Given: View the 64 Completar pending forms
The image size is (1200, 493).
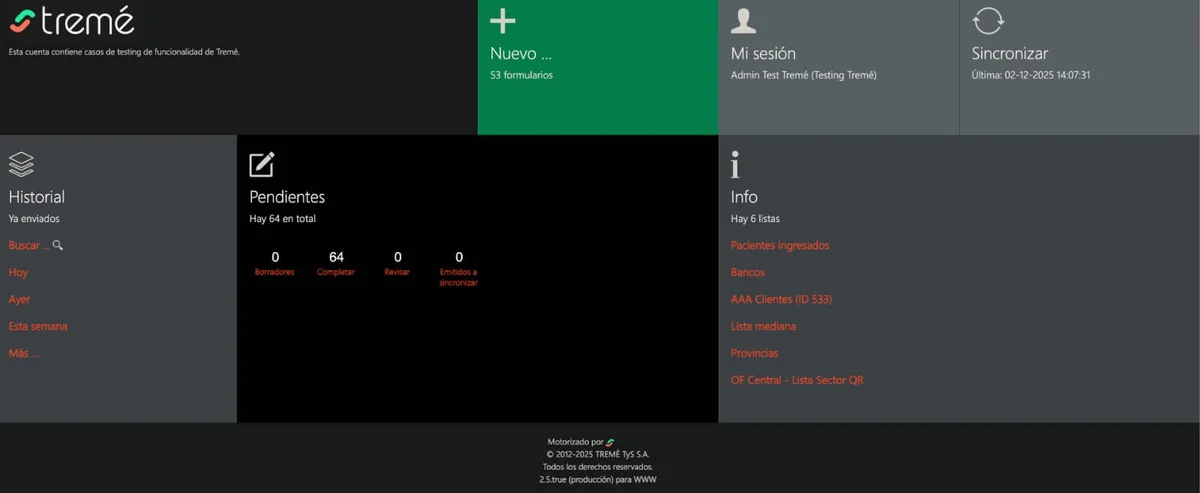Looking at the screenshot, I should click(336, 264).
